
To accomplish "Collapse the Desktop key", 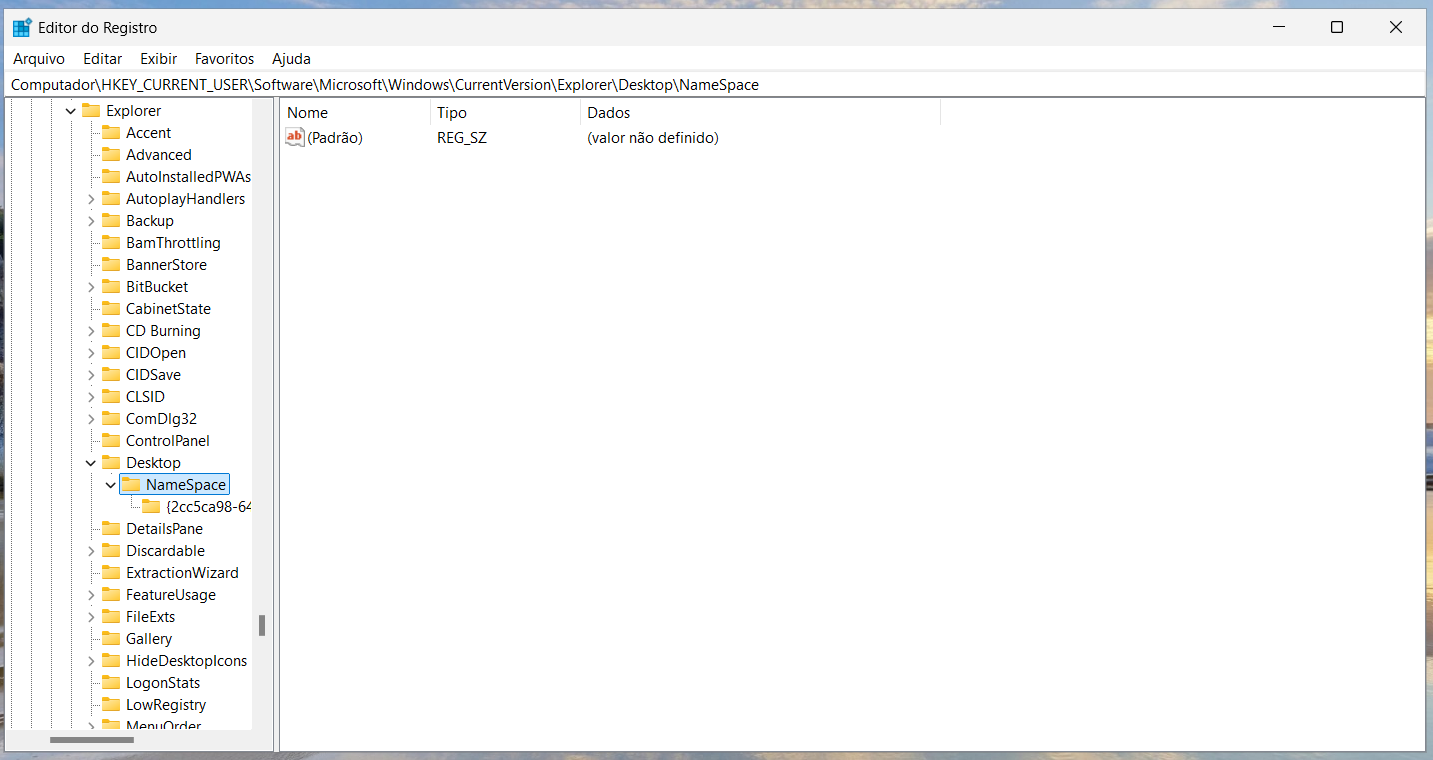I will coord(91,463).
